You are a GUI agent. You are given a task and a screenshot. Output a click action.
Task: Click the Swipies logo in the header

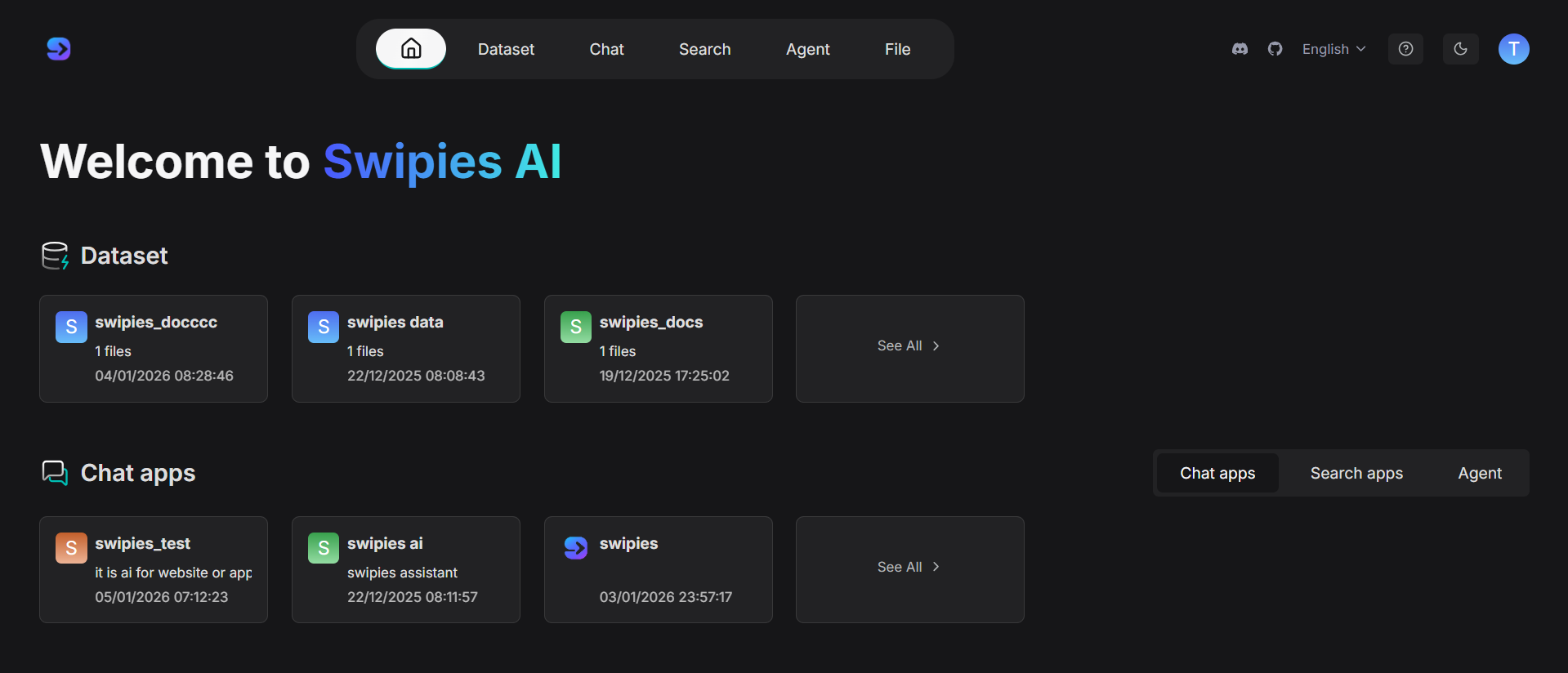59,49
